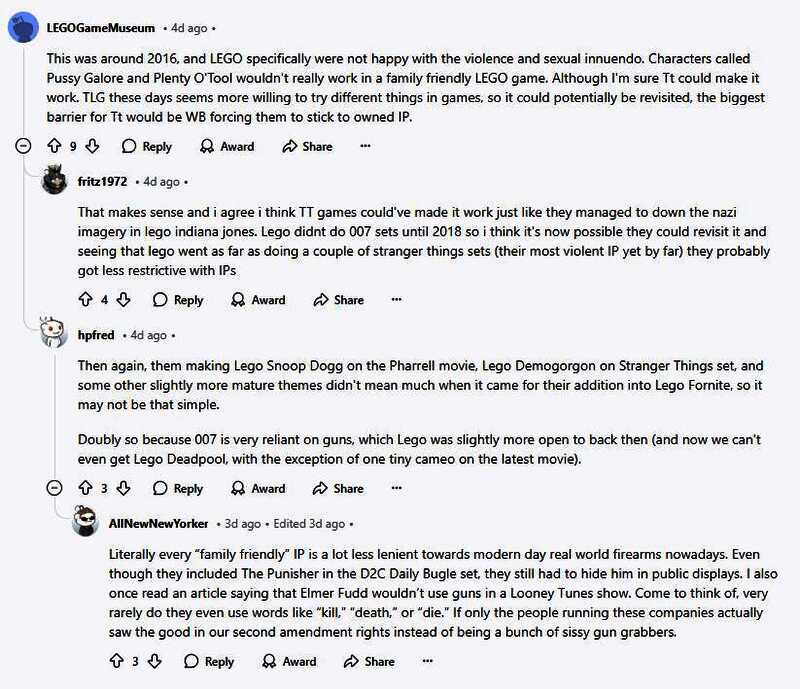800x689 pixels.
Task: Open more options on LEGOGameMuseum's comment
Action: (365, 146)
